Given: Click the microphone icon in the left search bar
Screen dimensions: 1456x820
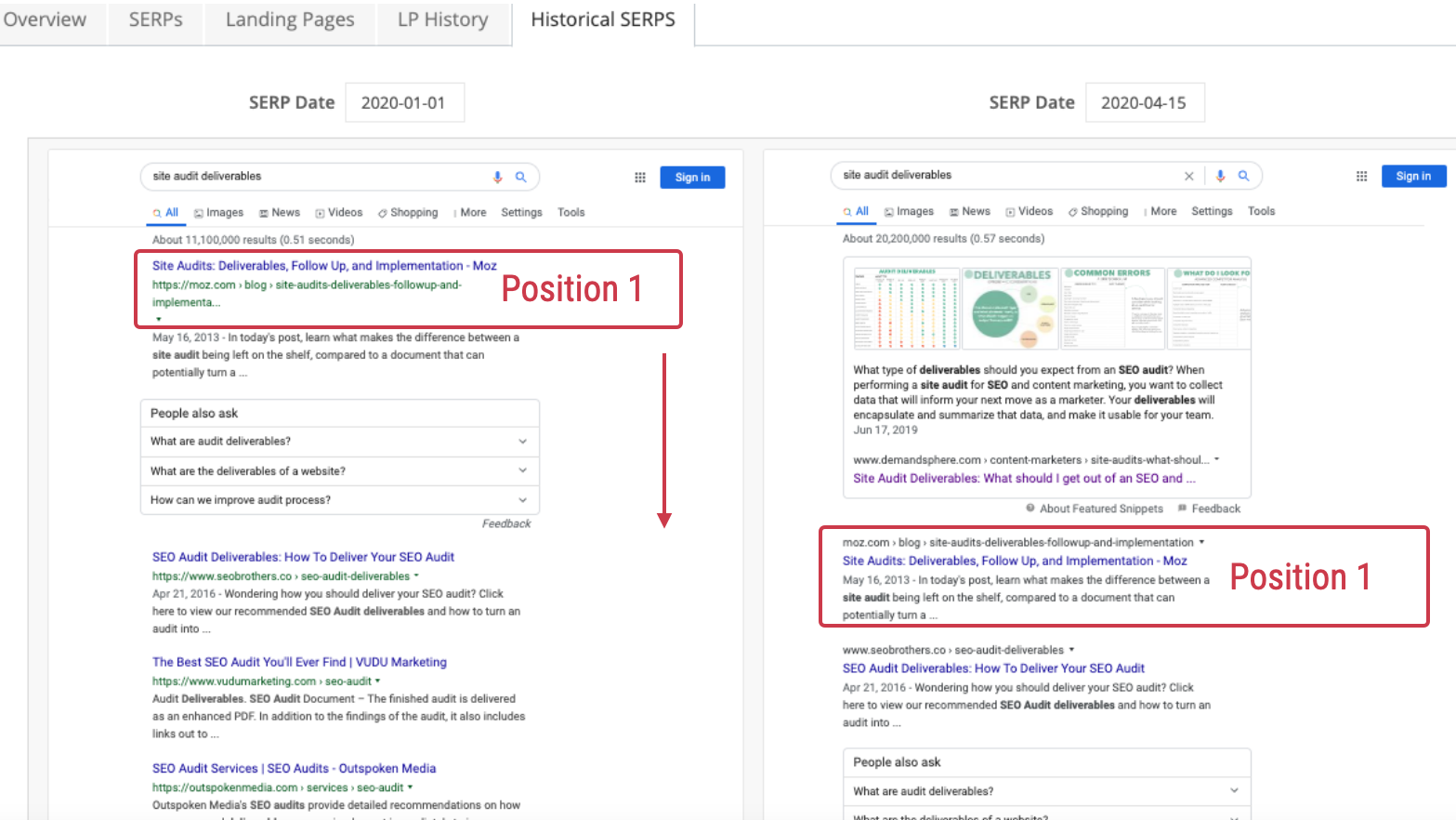Looking at the screenshot, I should tap(496, 177).
